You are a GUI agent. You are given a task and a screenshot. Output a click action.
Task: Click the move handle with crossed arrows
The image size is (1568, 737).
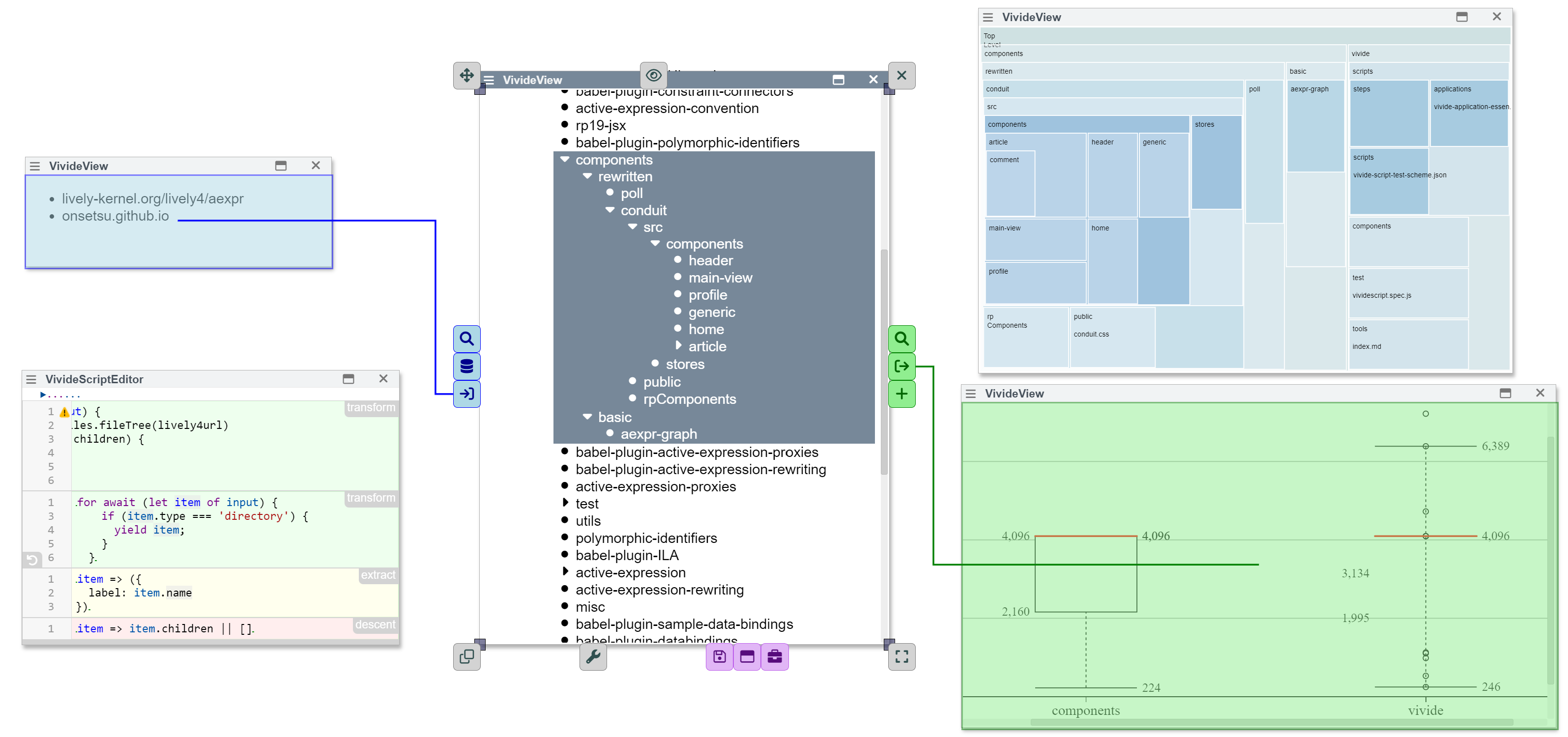(x=466, y=76)
